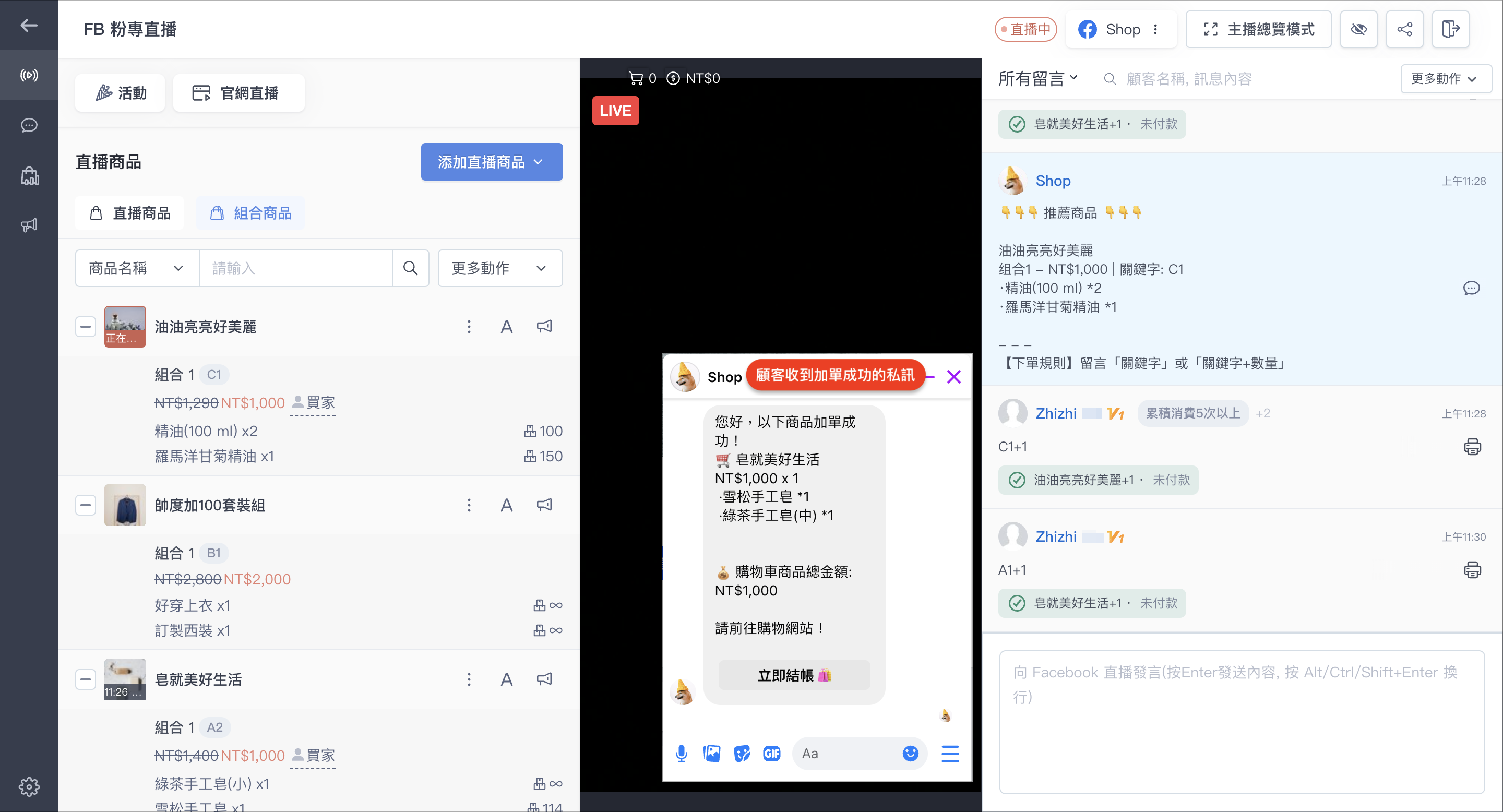Click the A keyword icon for 帥度加100套裝組

click(x=506, y=505)
